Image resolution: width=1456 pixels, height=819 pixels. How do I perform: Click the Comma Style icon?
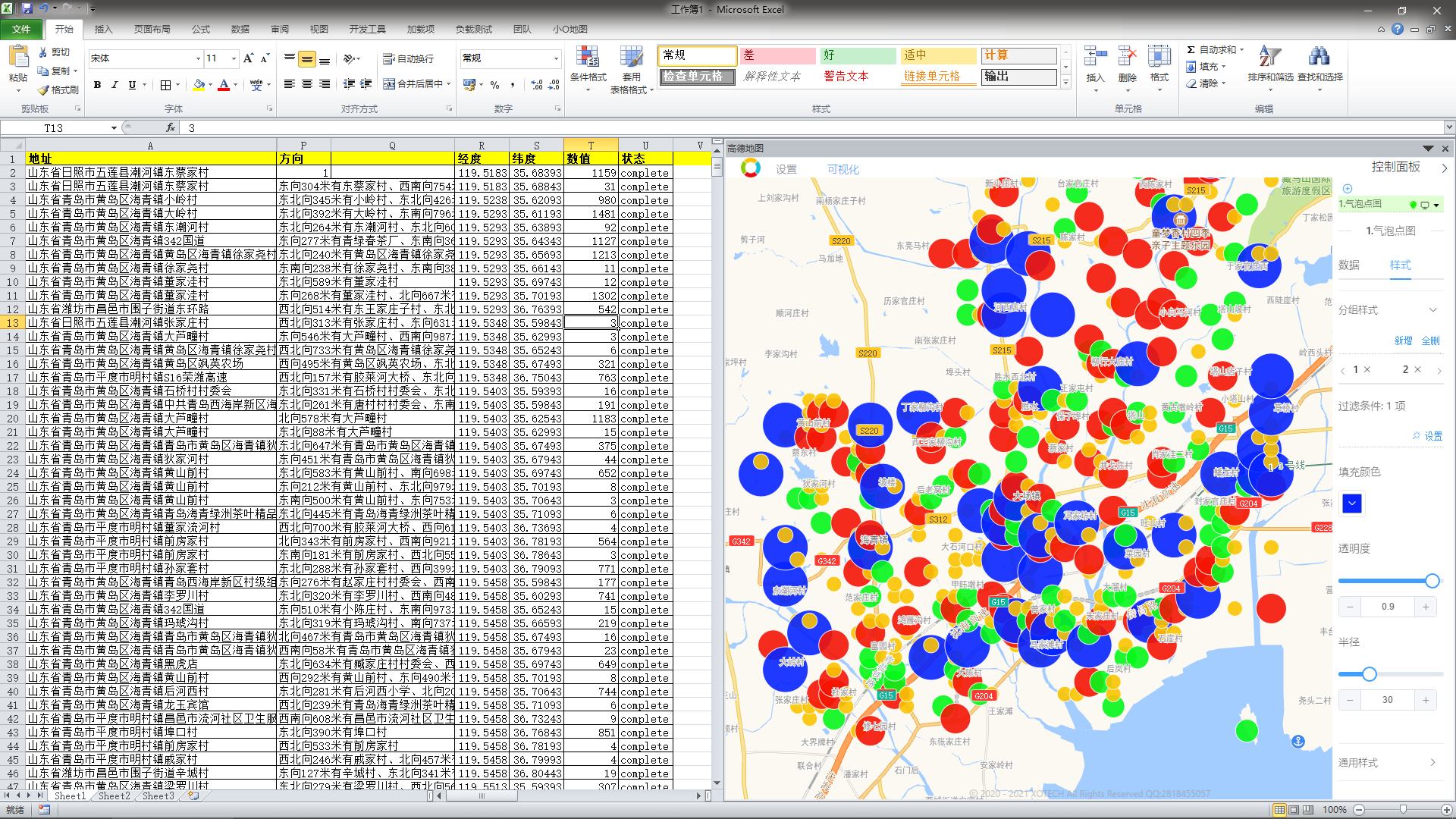coord(513,85)
